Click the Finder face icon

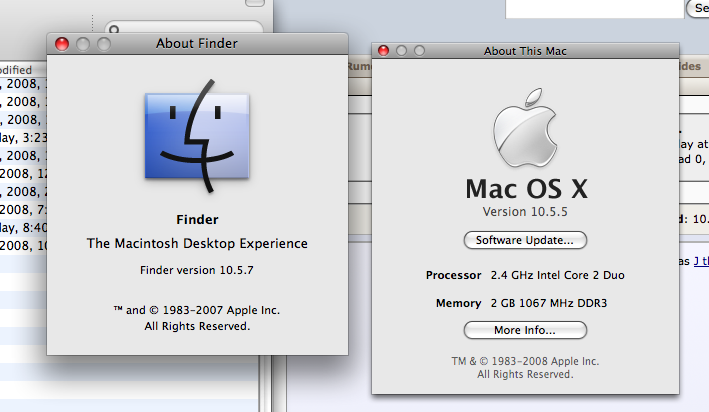coord(197,137)
